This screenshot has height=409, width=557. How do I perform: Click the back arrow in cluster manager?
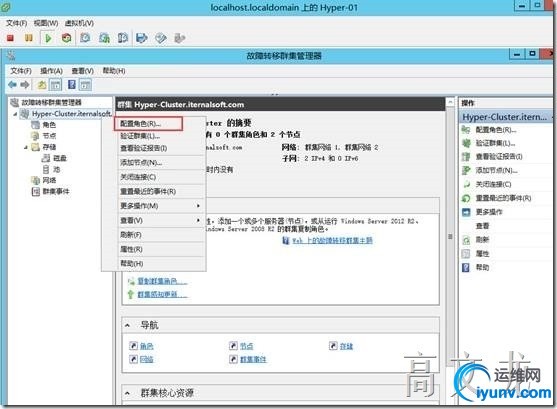point(12,85)
